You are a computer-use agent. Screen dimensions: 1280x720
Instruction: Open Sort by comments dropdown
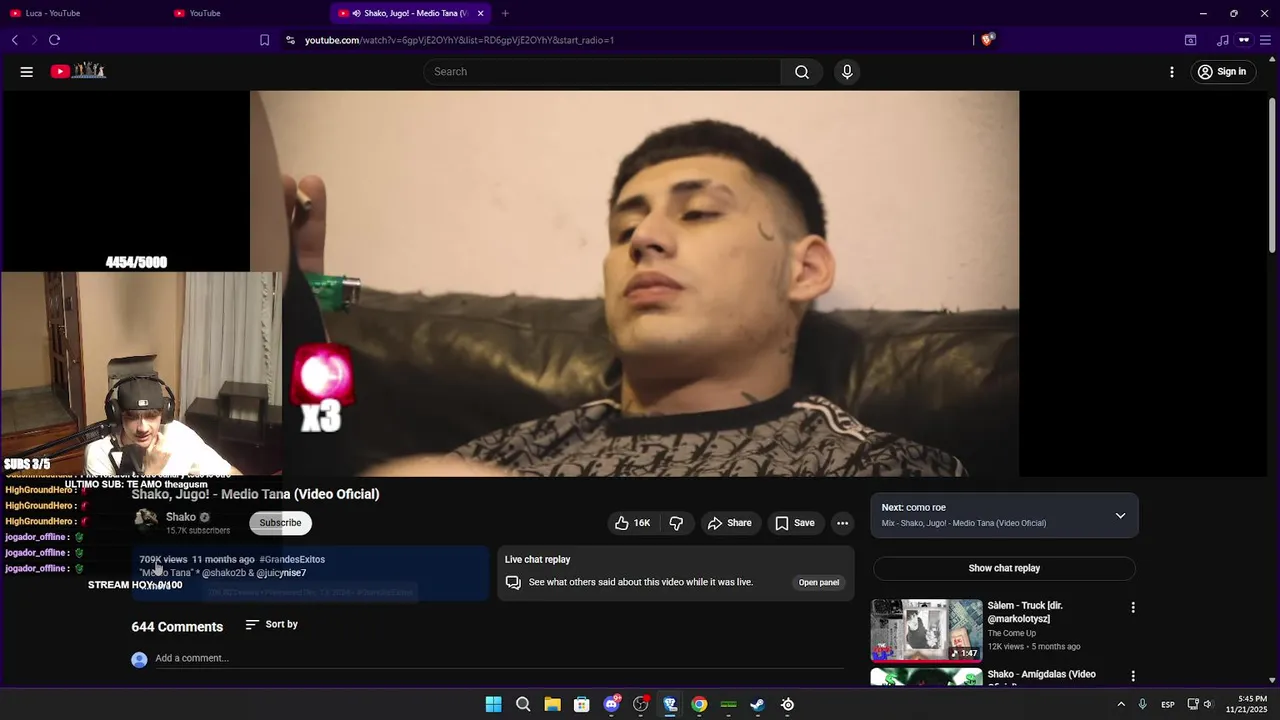271,624
